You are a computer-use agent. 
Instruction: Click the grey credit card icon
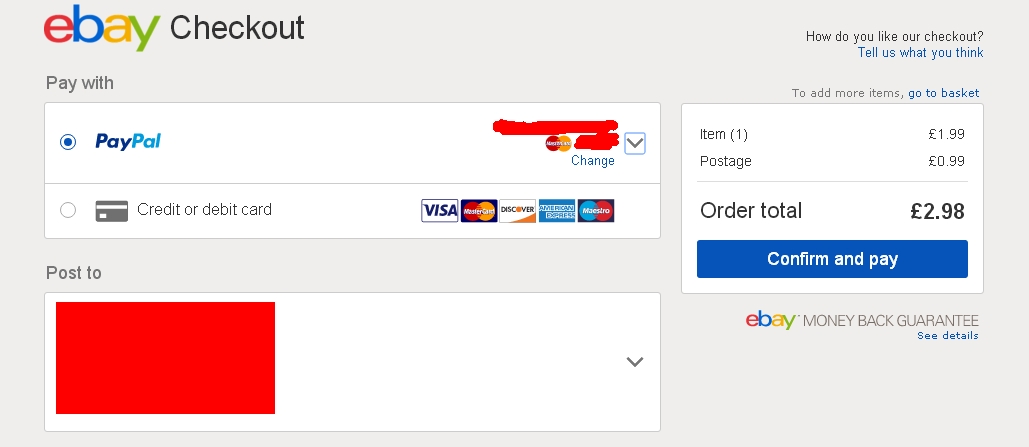pyautogui.click(x=112, y=211)
